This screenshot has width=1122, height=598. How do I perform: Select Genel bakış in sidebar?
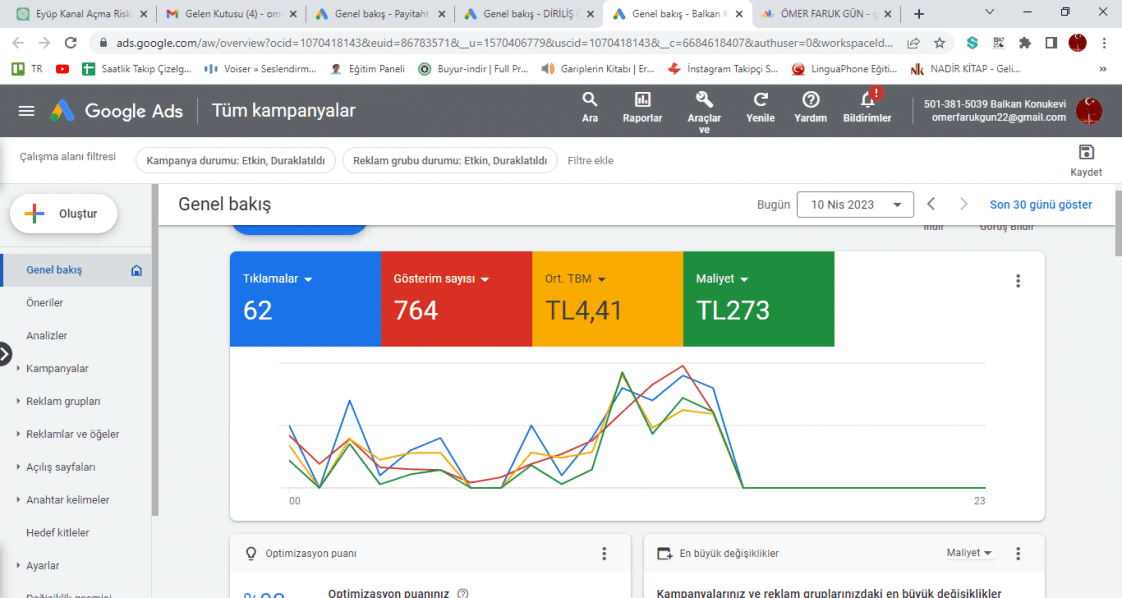[76, 270]
